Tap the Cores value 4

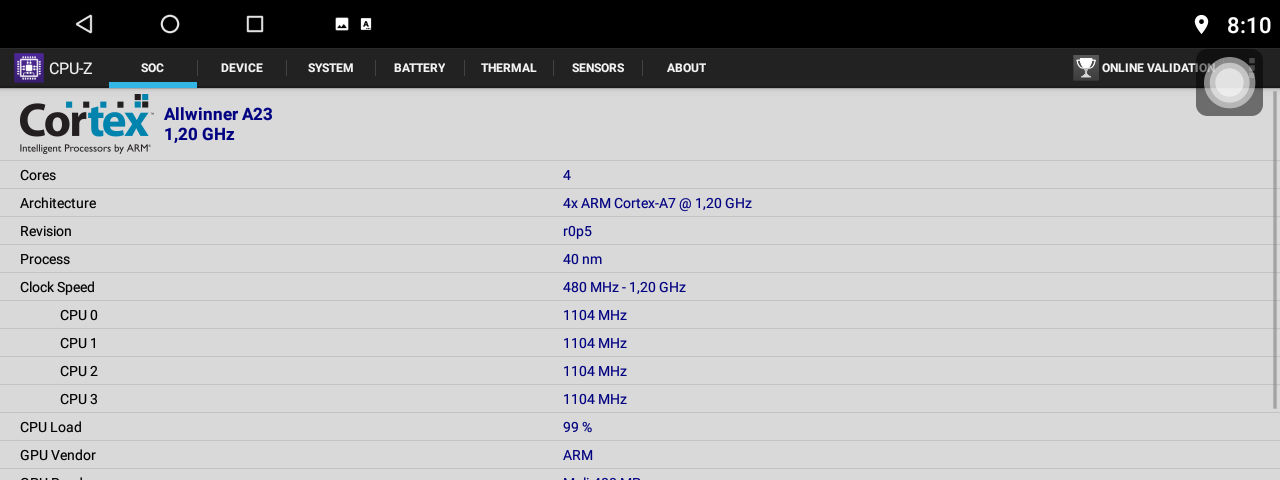click(567, 175)
